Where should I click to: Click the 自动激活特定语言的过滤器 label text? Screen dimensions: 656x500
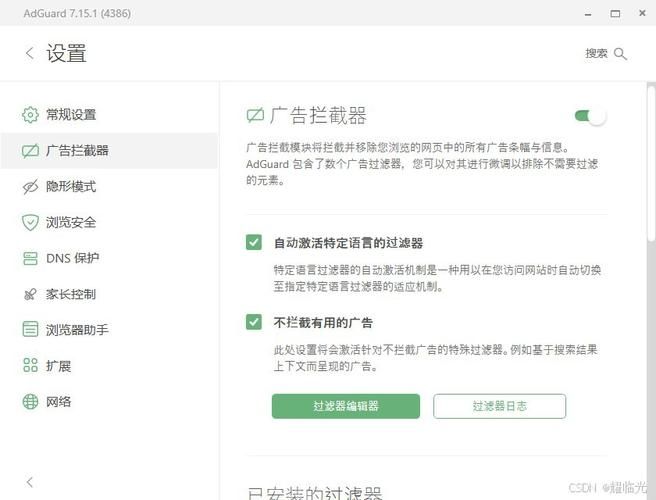[348, 243]
